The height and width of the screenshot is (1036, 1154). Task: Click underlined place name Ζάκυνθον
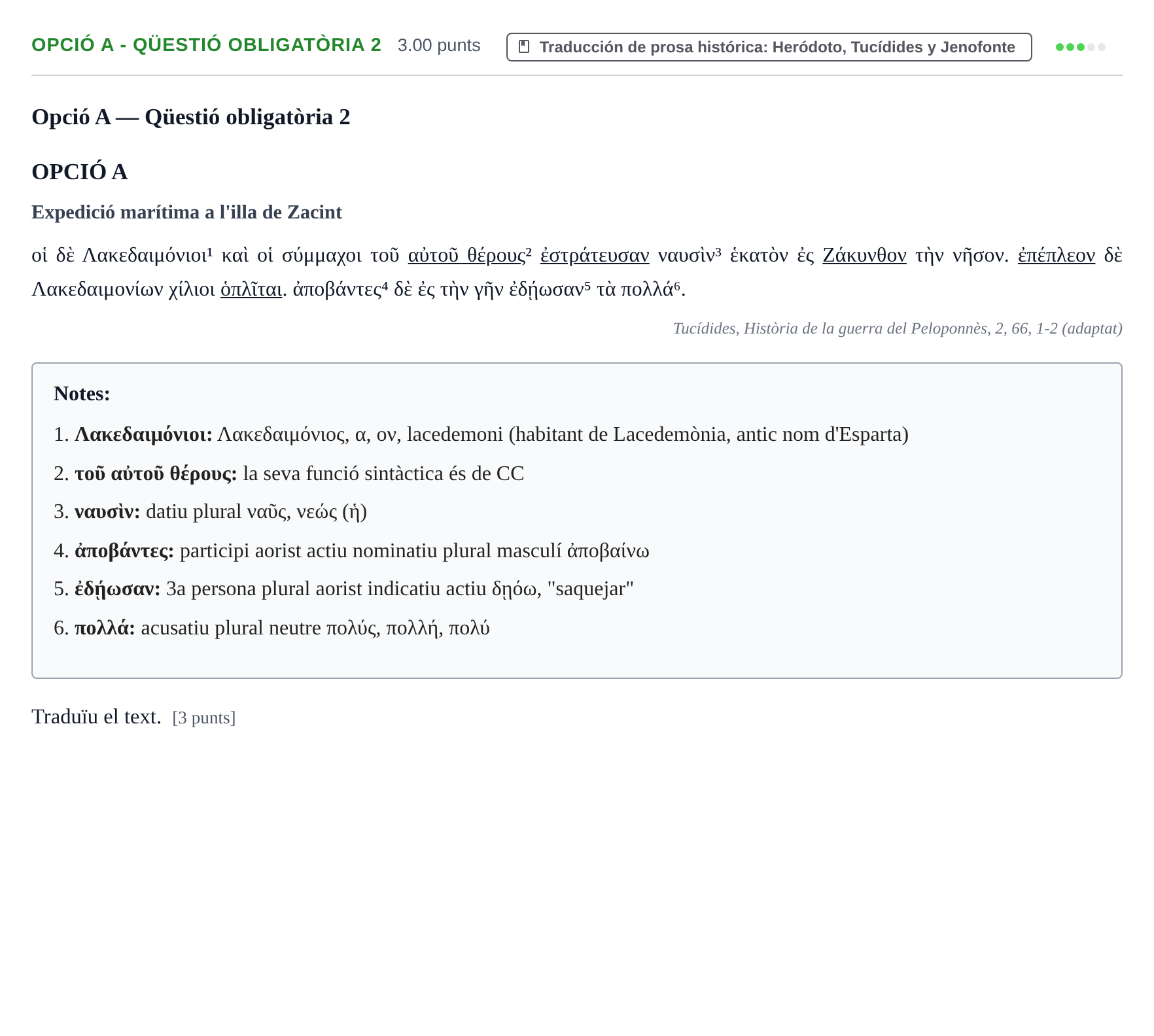(864, 255)
